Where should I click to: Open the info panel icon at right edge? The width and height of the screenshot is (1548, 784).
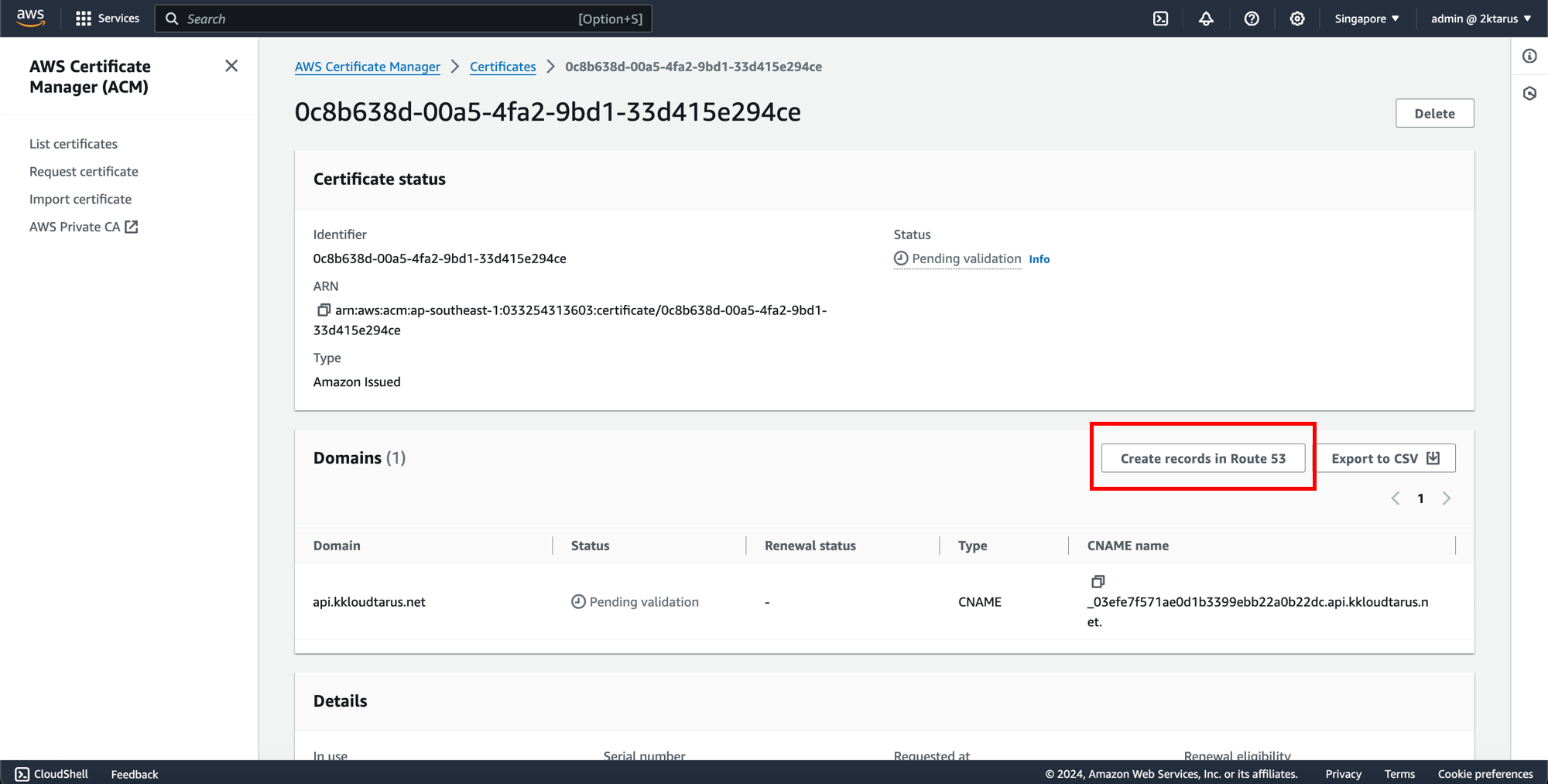tap(1529, 56)
